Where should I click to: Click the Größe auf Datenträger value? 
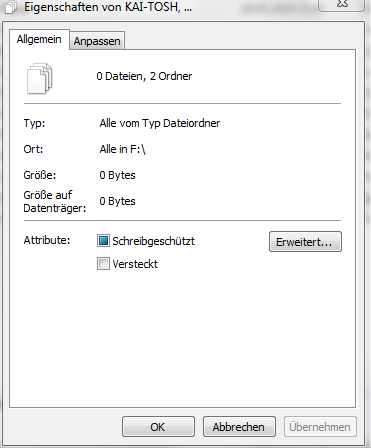(x=117, y=201)
